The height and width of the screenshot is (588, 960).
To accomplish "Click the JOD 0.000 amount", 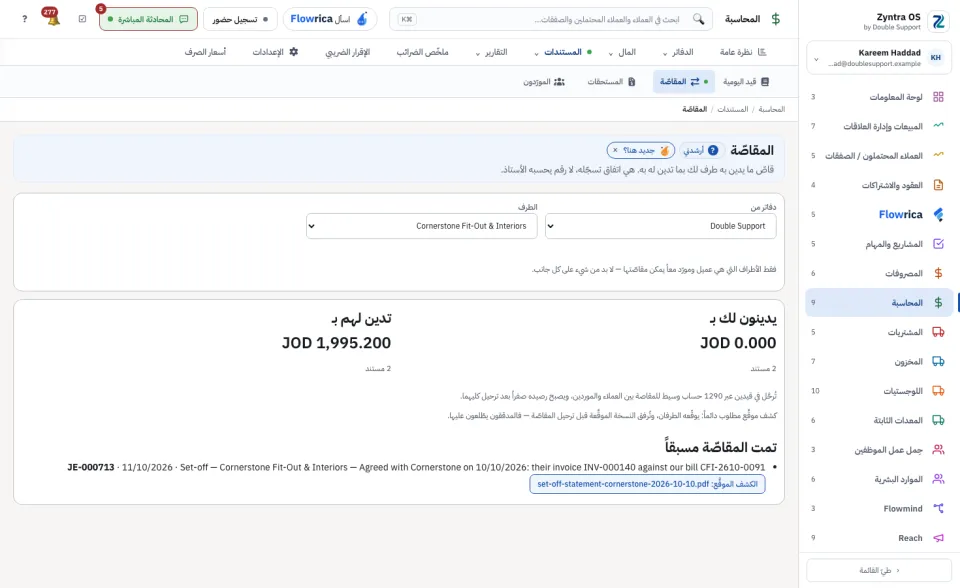I will click(738, 343).
